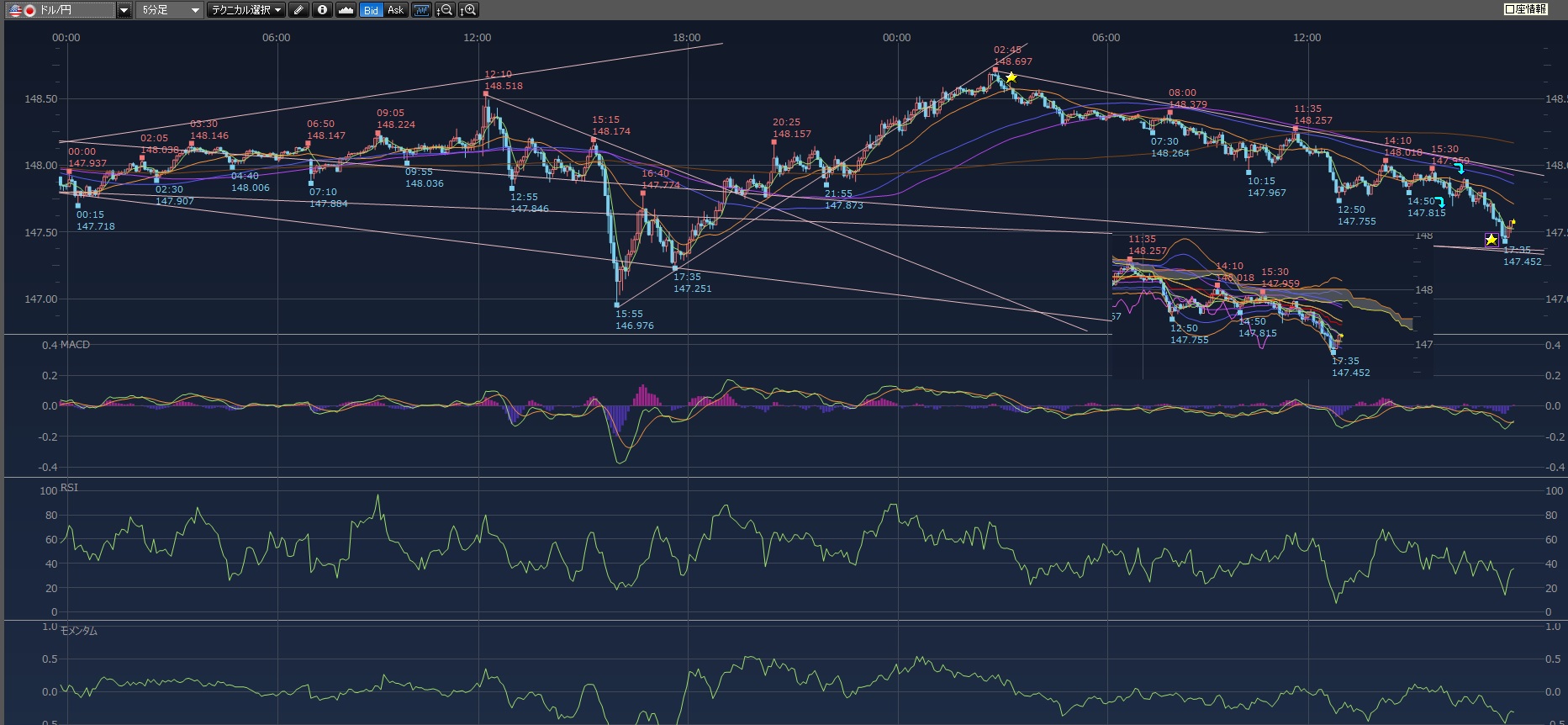Click the zoom in magnifier icon
Image resolution: width=1568 pixels, height=725 pixels.
click(x=468, y=10)
